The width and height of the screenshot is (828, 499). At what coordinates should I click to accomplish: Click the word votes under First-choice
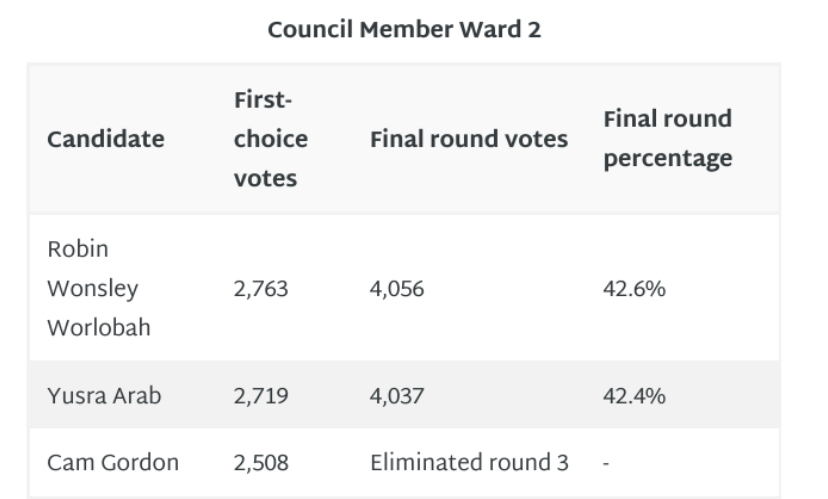pos(265,178)
